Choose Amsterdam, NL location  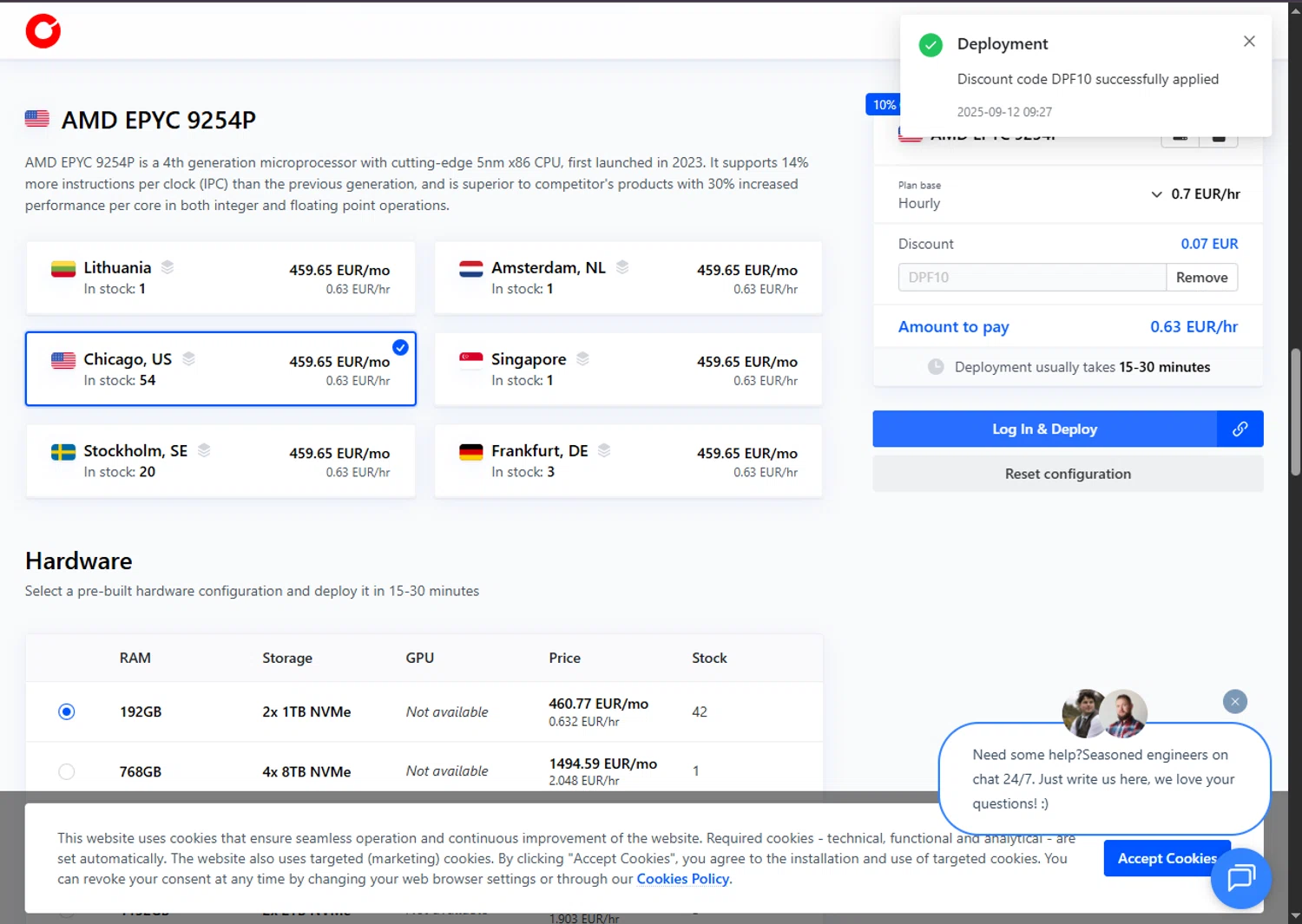coord(628,278)
